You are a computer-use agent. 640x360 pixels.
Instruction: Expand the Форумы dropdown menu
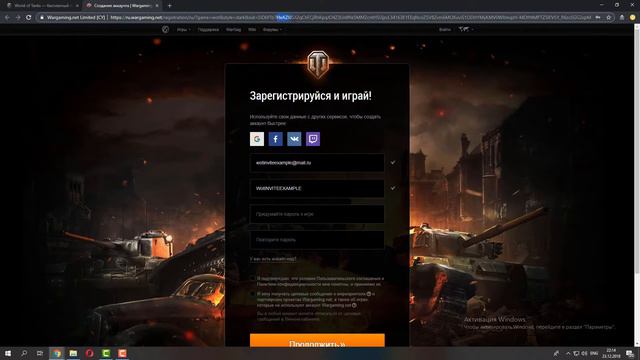pos(272,30)
